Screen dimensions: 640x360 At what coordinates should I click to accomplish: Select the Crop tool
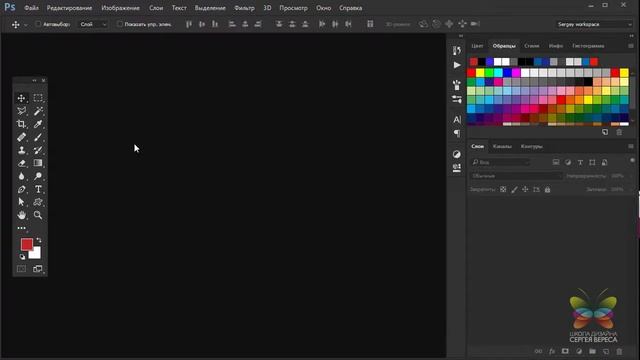(x=21, y=124)
